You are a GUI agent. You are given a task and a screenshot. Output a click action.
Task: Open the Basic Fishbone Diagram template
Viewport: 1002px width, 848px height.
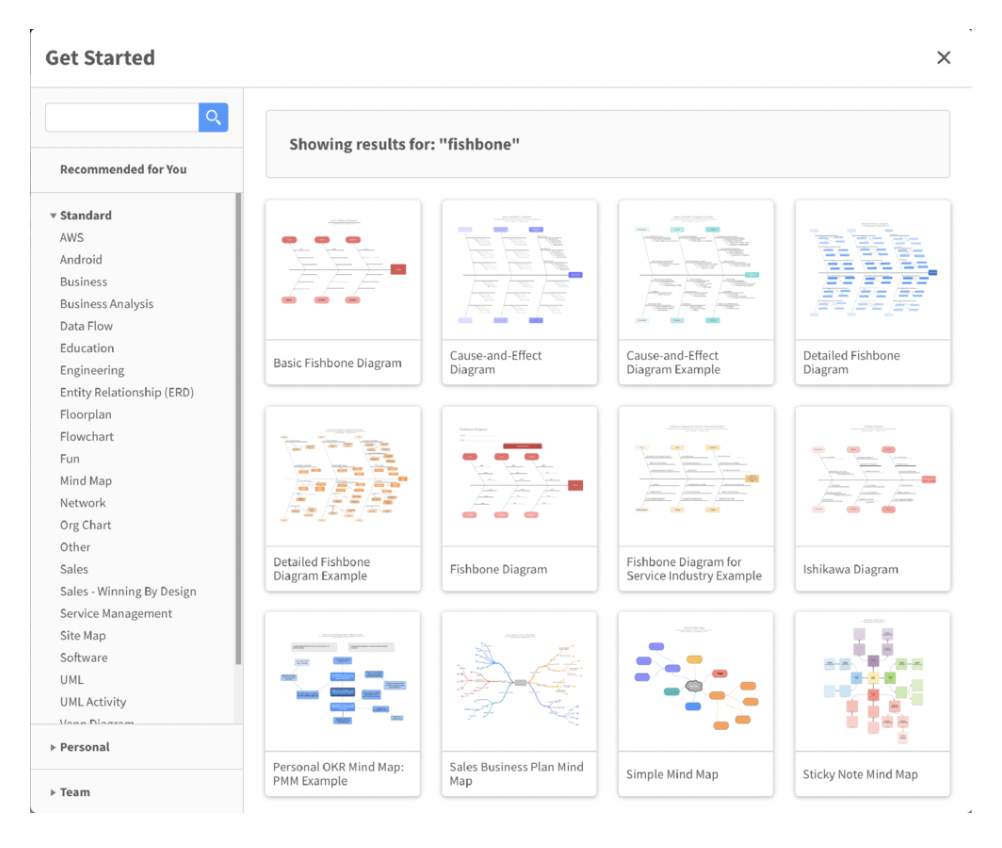[x=343, y=291]
